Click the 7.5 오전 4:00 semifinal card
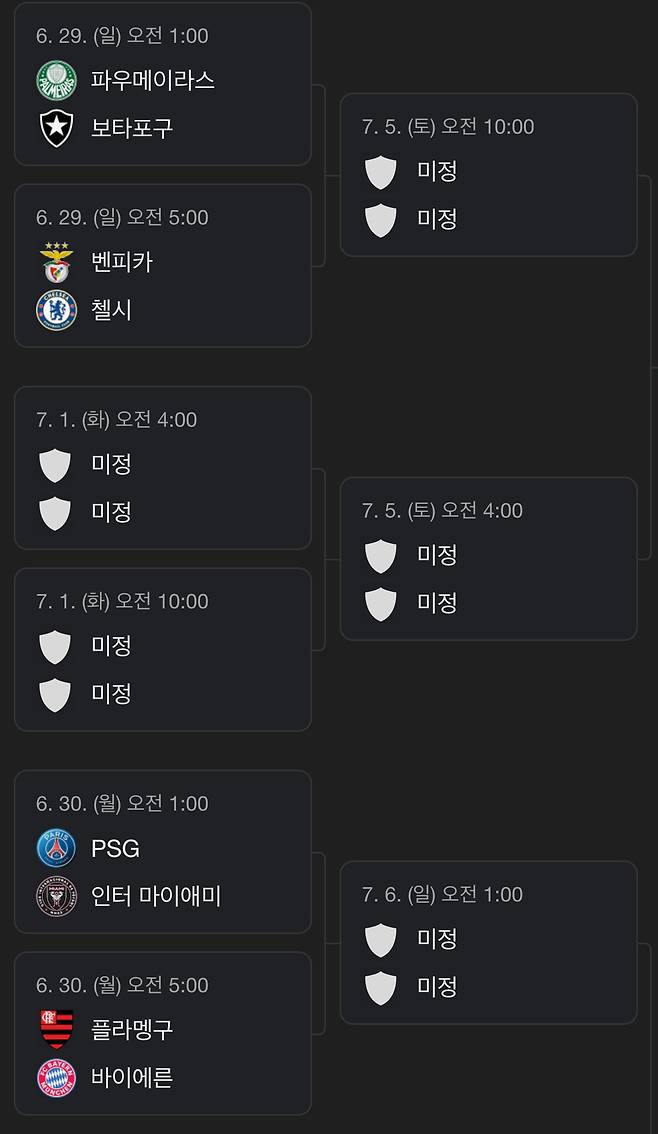This screenshot has width=658, height=1134. click(x=488, y=558)
